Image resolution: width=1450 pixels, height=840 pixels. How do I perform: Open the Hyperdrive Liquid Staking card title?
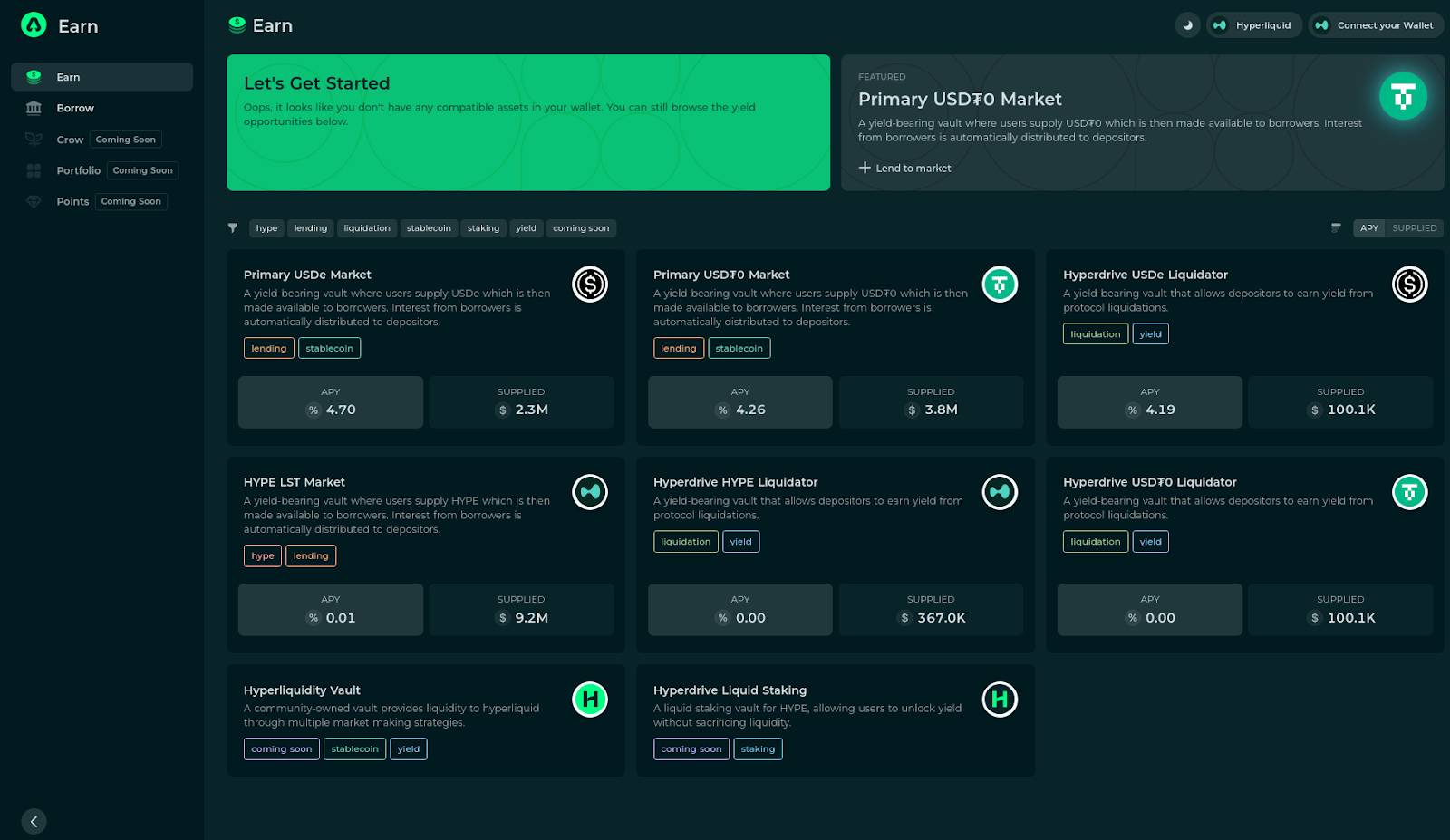[x=730, y=690]
